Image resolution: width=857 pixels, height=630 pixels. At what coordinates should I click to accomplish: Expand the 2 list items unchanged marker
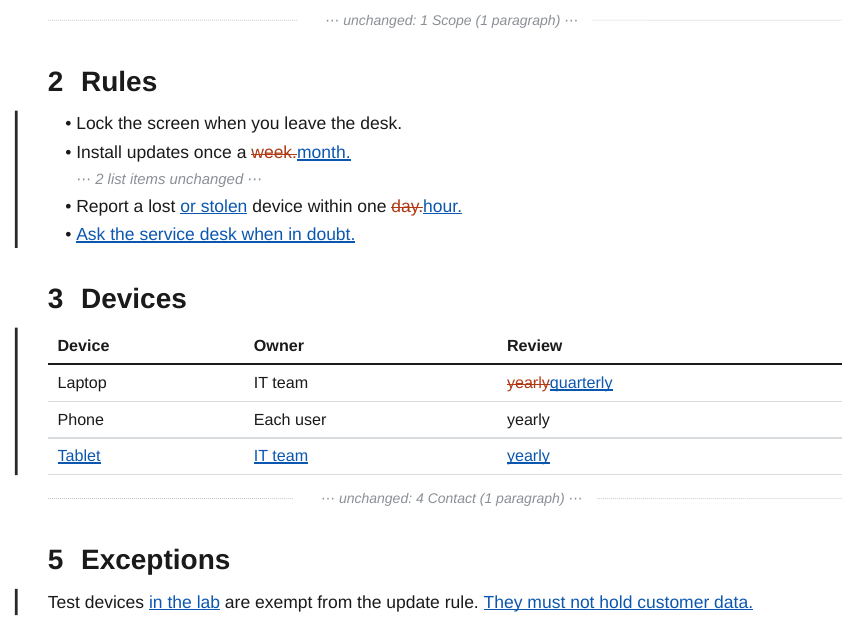pos(169,179)
